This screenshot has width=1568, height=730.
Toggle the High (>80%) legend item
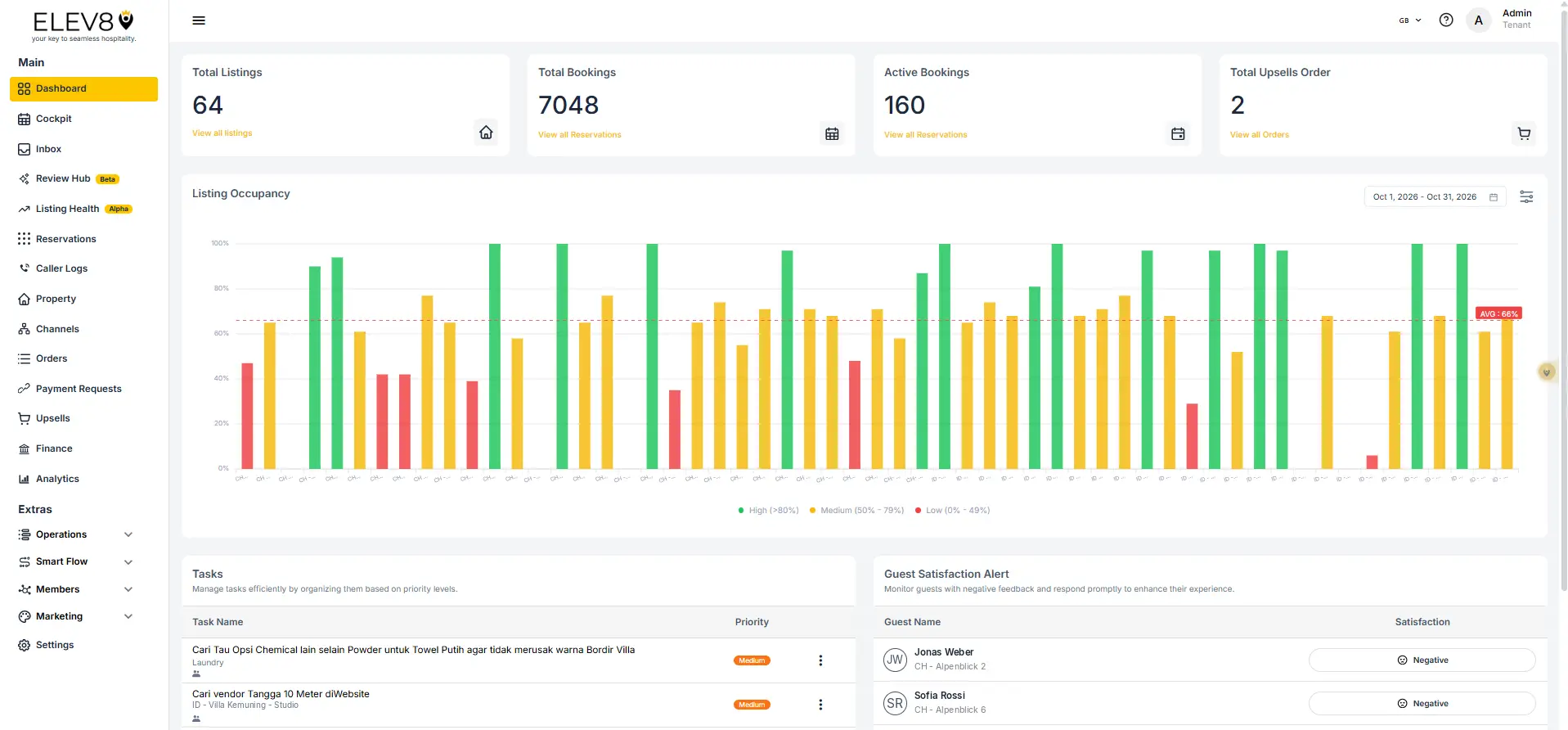pos(768,511)
